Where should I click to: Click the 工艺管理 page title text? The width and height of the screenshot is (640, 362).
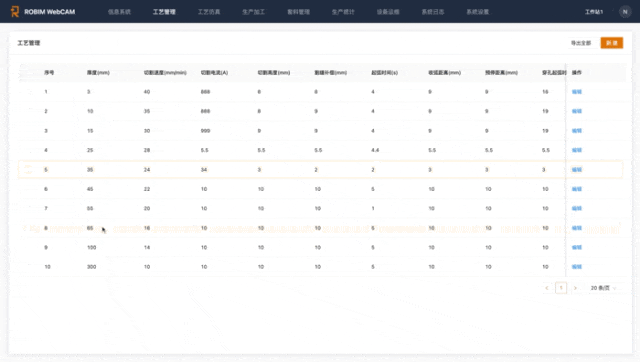tap(29, 43)
